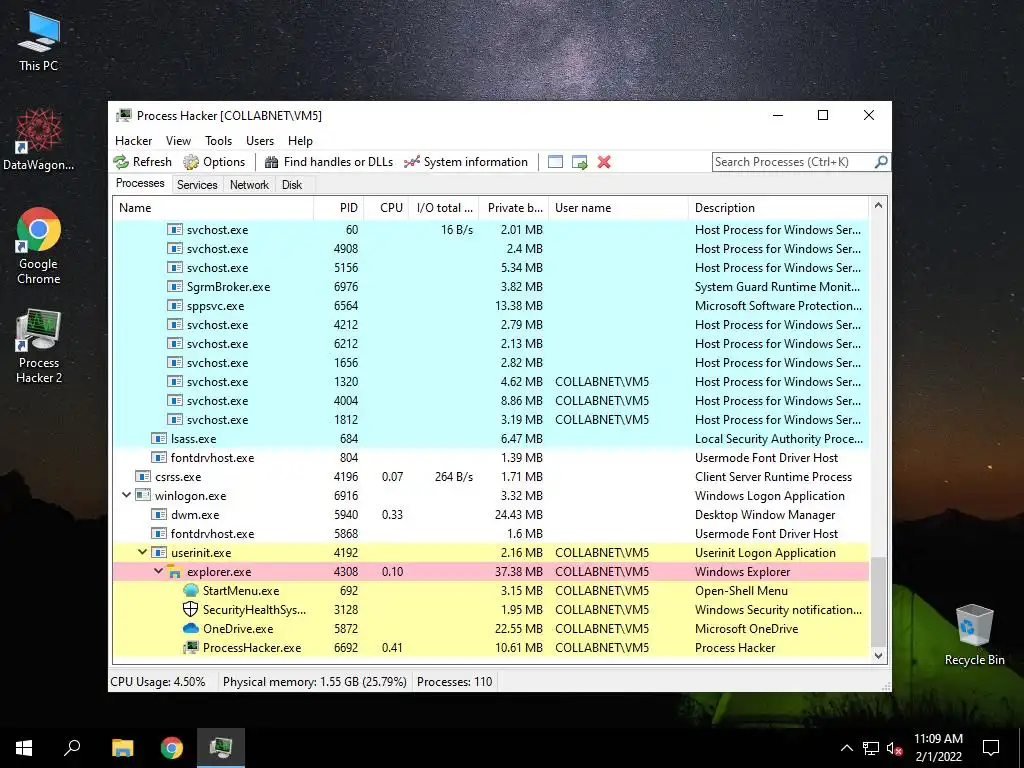Click the Process Hacker taskbar button

pyautogui.click(x=221, y=748)
